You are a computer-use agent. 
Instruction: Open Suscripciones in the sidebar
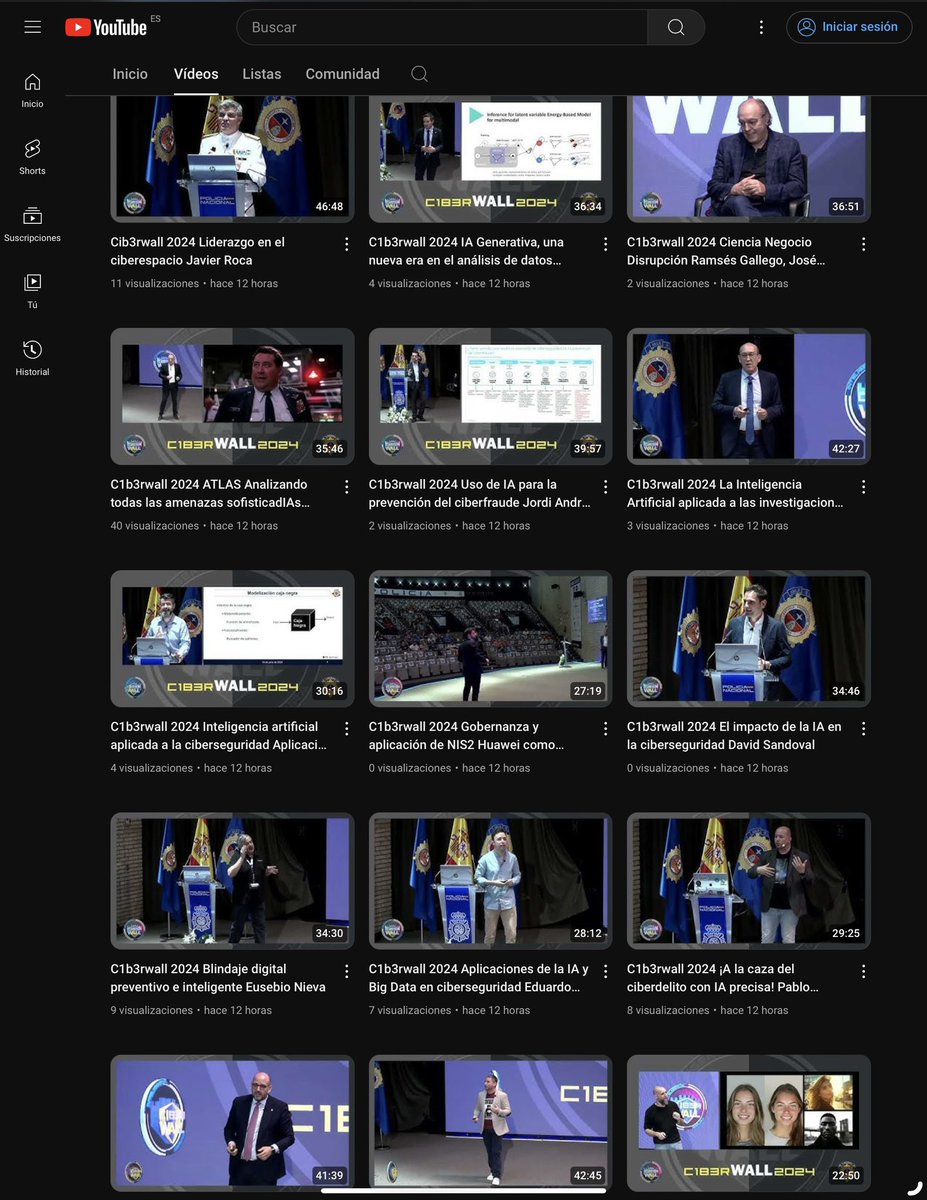[33, 224]
